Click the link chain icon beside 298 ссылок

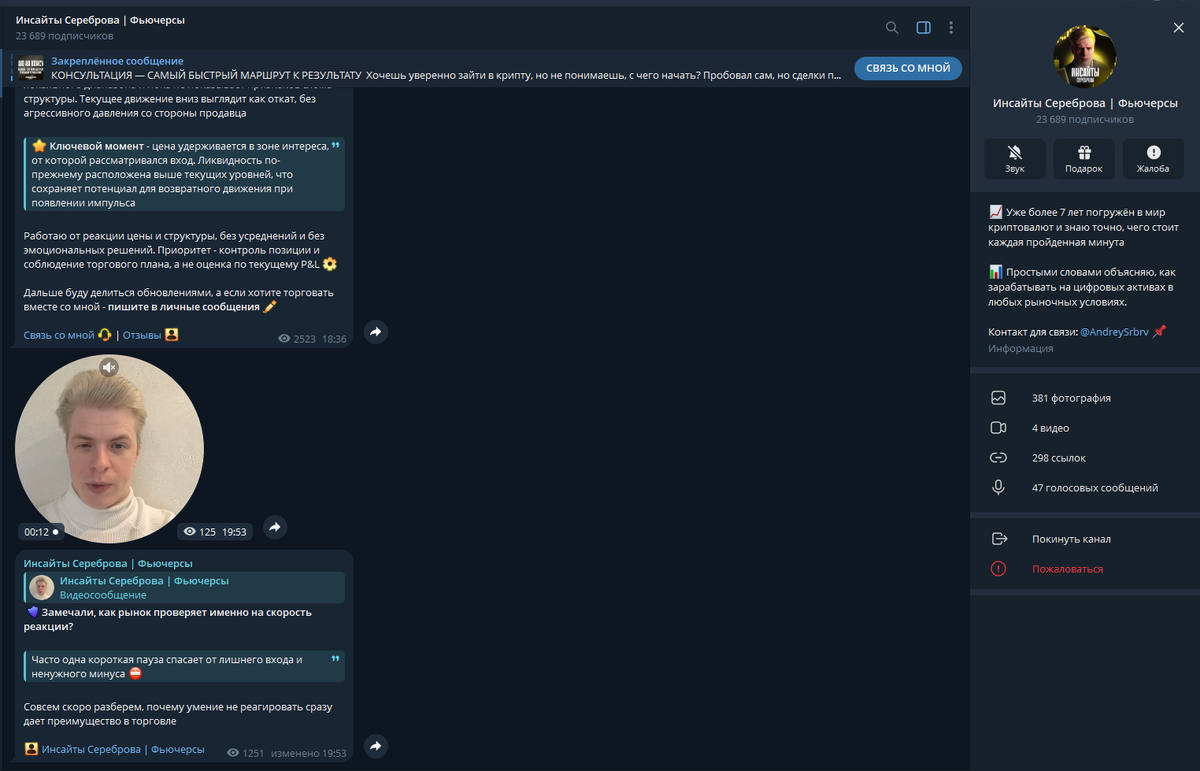coord(998,458)
